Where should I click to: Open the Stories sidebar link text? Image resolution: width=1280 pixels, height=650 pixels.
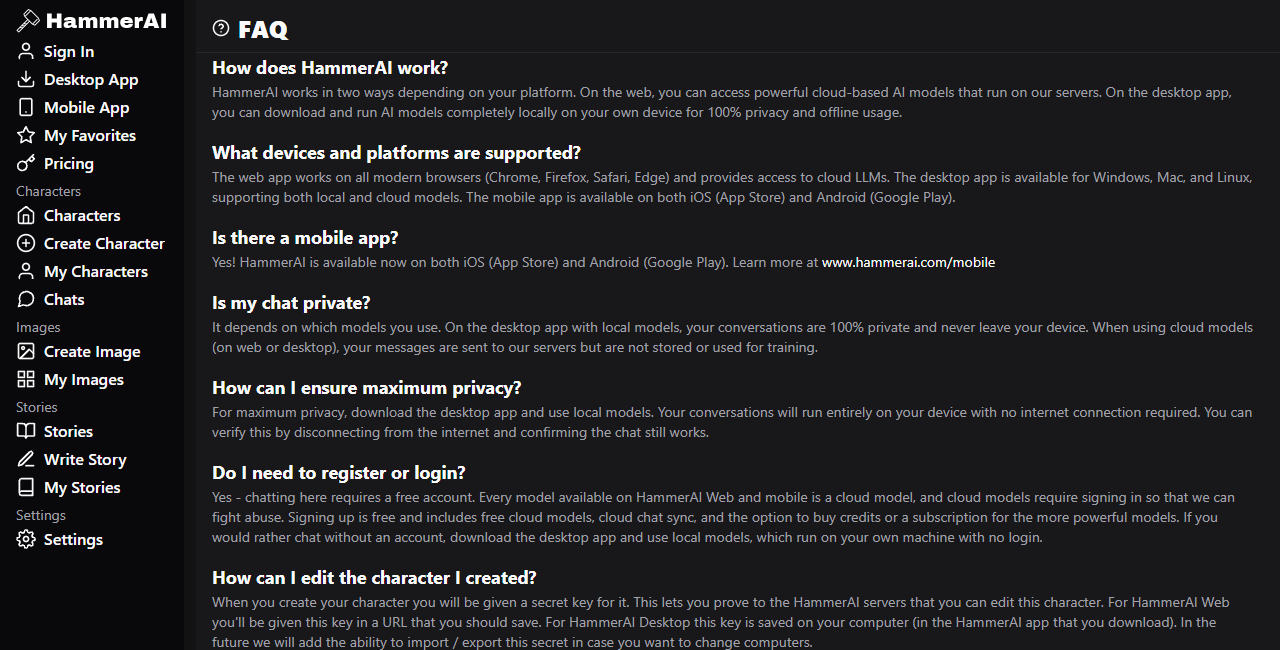pyautogui.click(x=68, y=432)
